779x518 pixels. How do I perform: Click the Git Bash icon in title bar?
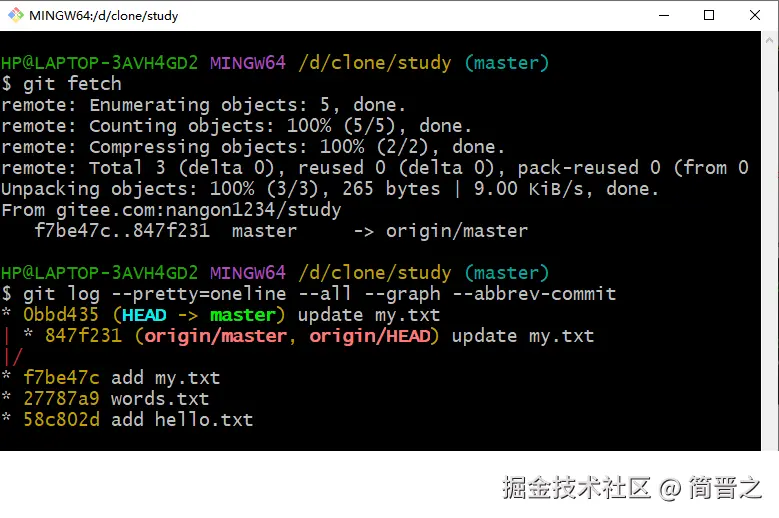tap(14, 15)
